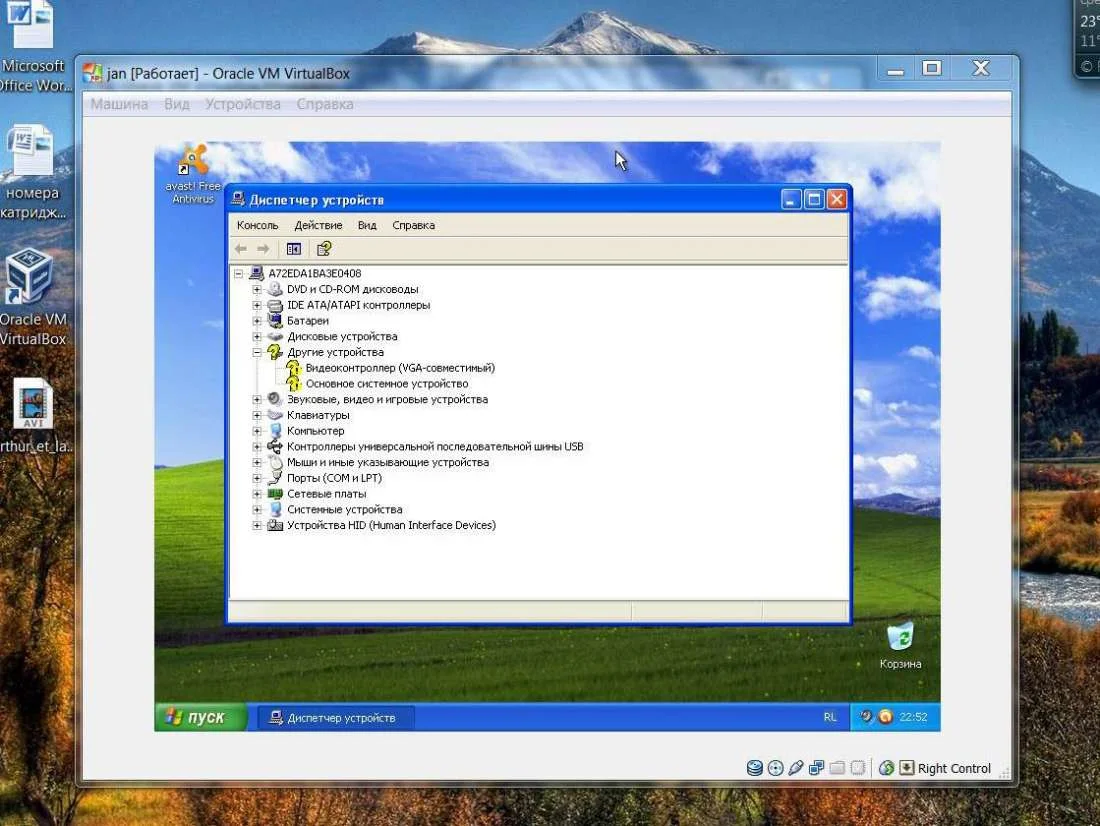Expand the Порты (COM и LPT) node
The image size is (1100, 826).
pos(257,478)
